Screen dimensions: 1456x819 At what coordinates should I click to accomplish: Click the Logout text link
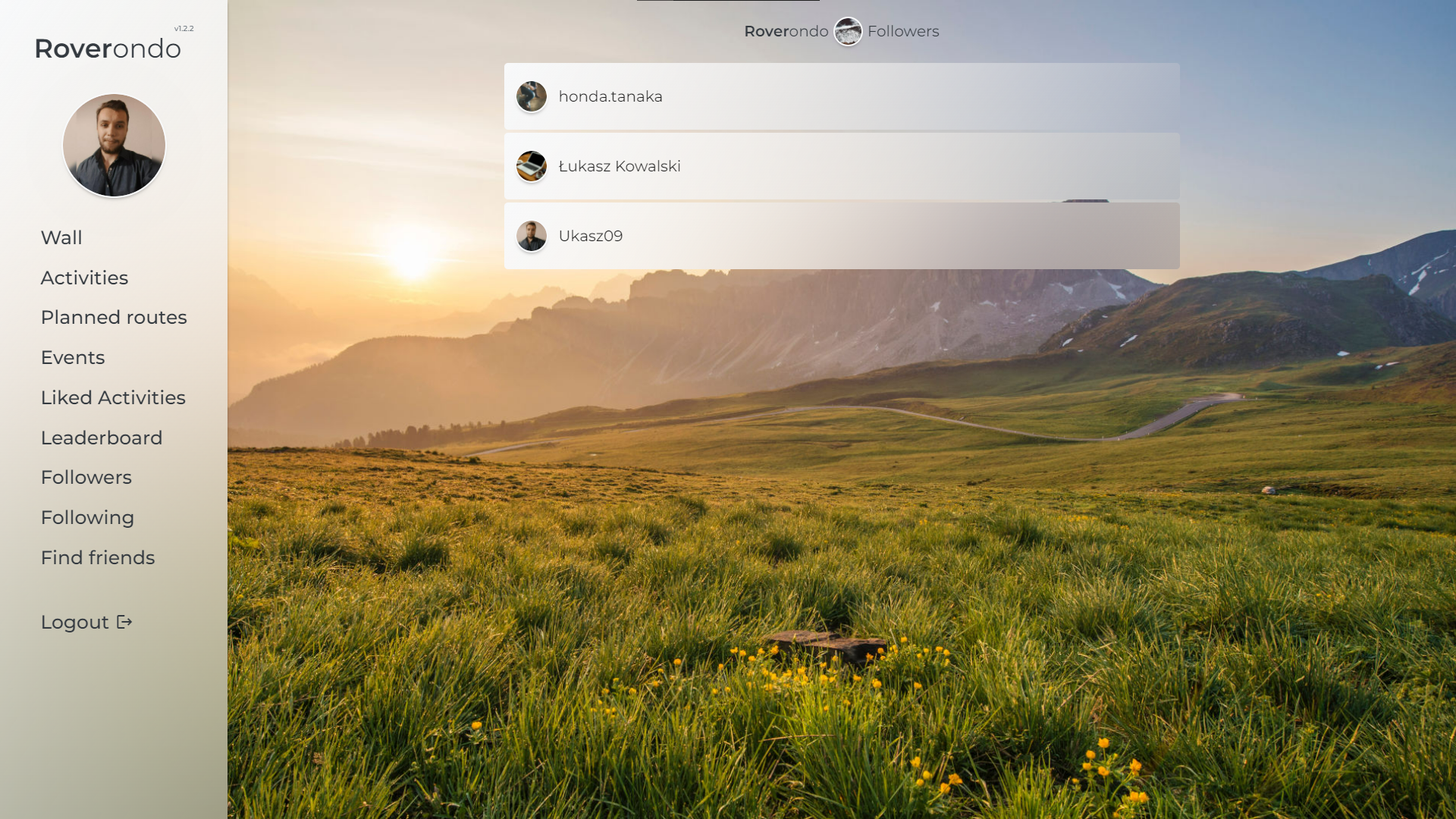(x=75, y=623)
